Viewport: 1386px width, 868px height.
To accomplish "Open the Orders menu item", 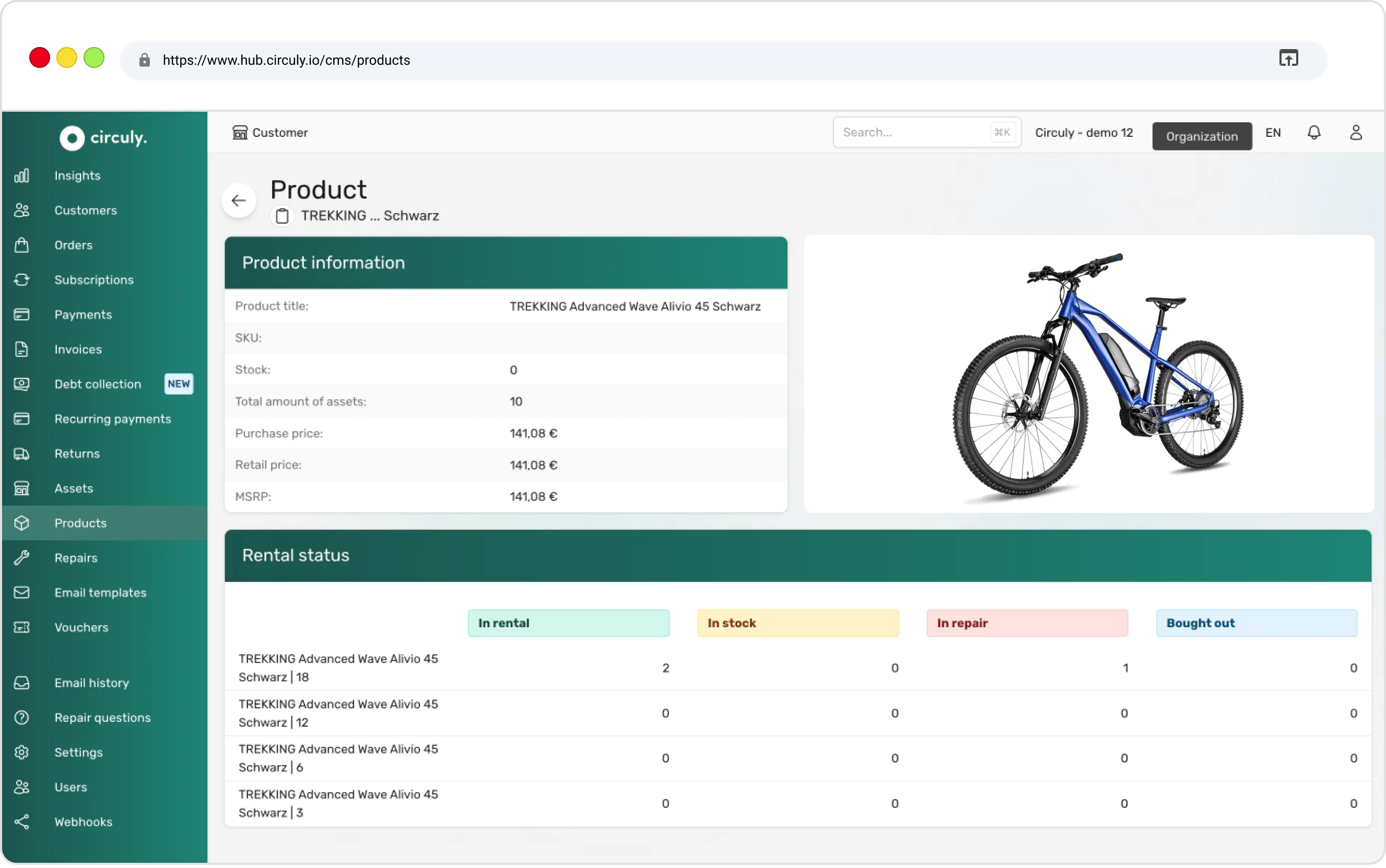I will [74, 245].
